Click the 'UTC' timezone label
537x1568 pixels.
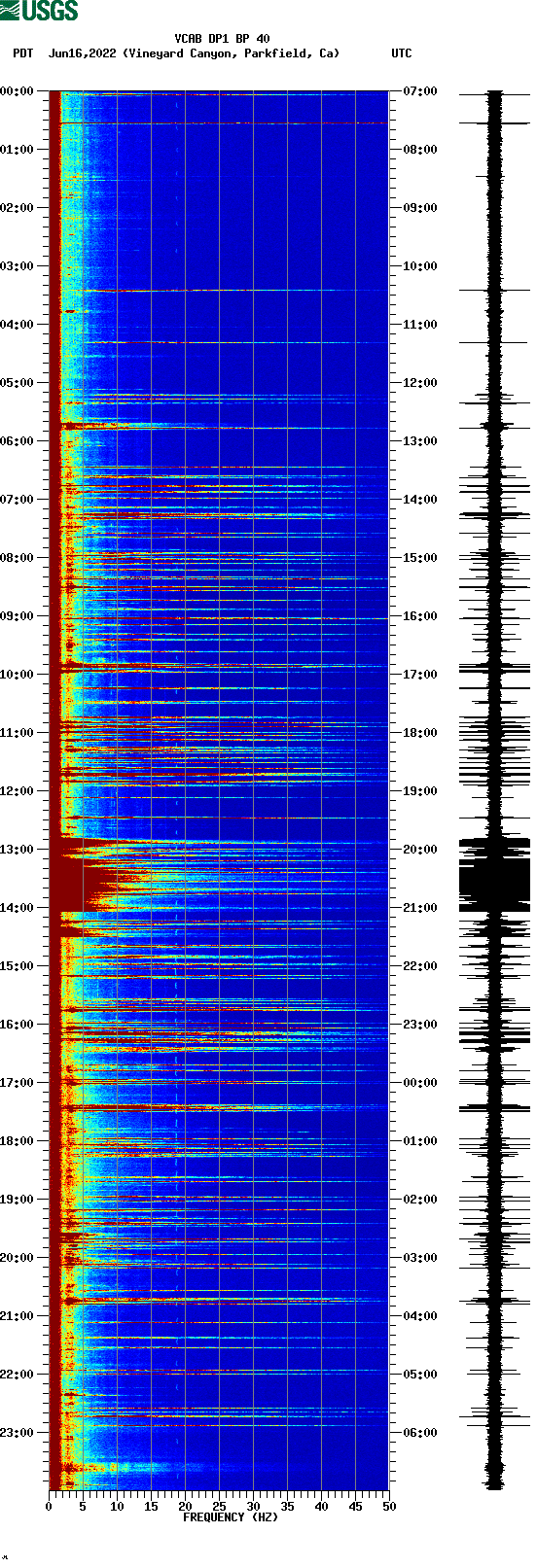pyautogui.click(x=402, y=53)
